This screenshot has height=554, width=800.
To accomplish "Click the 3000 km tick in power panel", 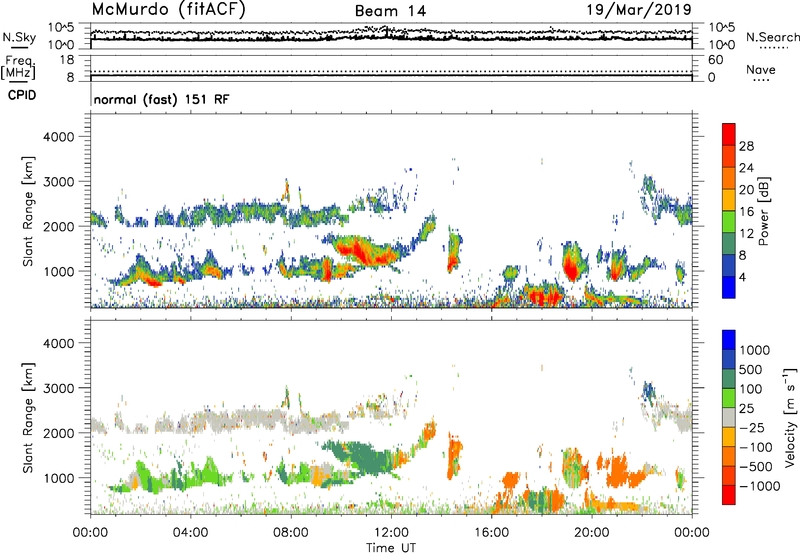I will point(59,182).
